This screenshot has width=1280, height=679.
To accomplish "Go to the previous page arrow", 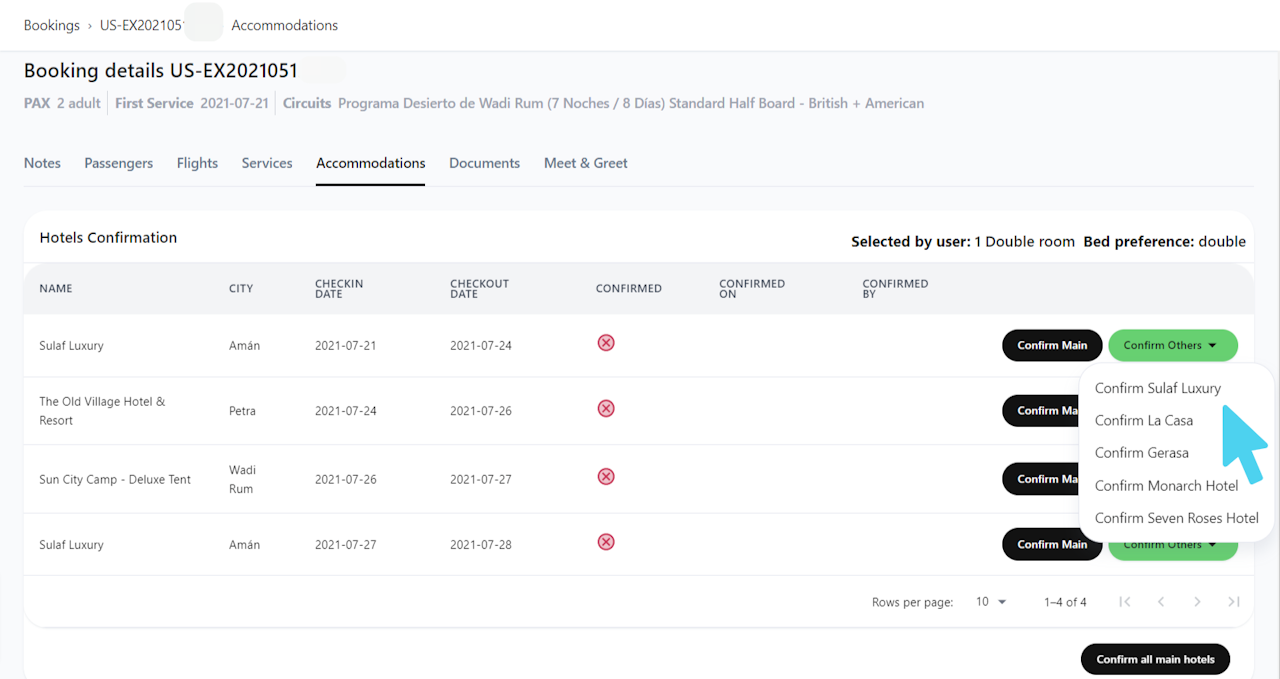I will pos(1161,602).
